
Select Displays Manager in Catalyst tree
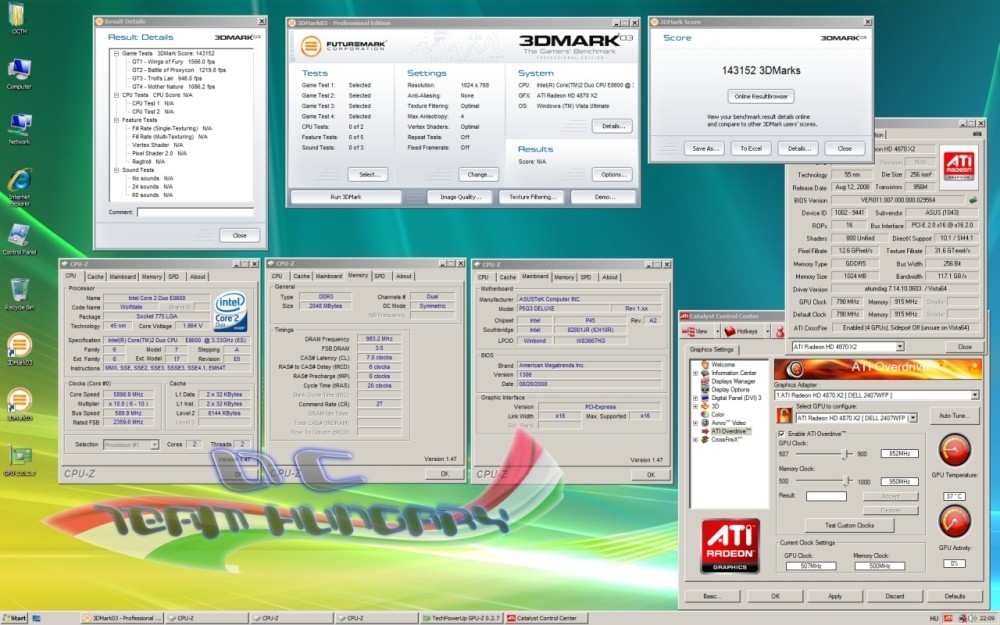733,381
